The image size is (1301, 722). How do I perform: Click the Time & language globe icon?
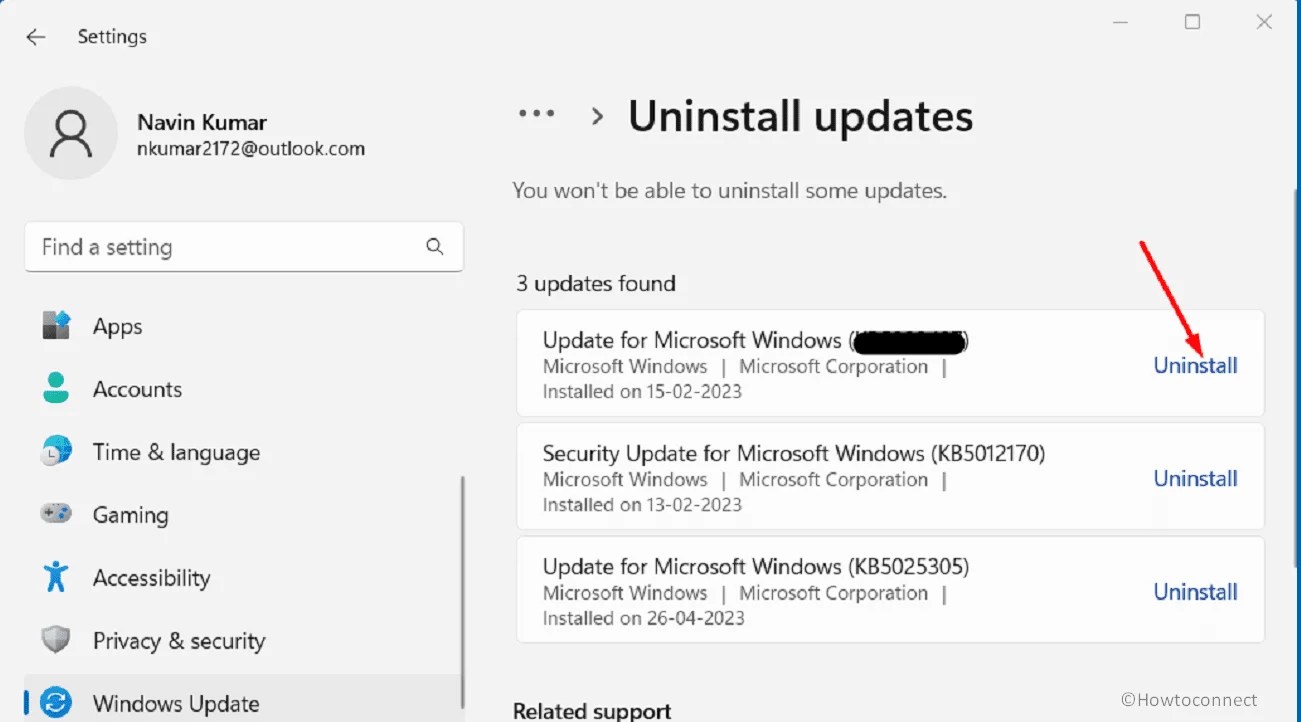tap(55, 451)
